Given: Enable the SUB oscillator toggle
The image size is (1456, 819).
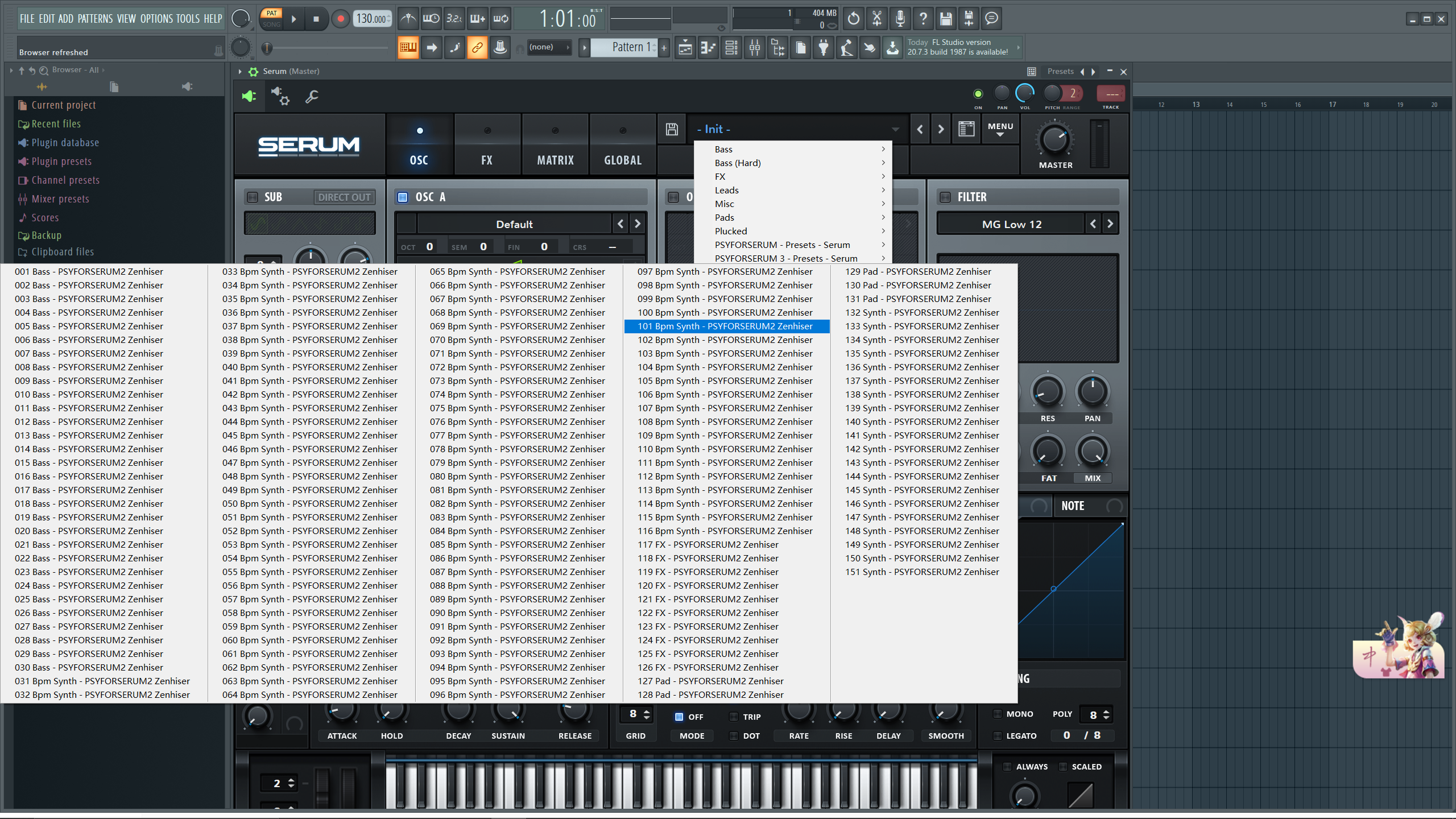Looking at the screenshot, I should (253, 197).
